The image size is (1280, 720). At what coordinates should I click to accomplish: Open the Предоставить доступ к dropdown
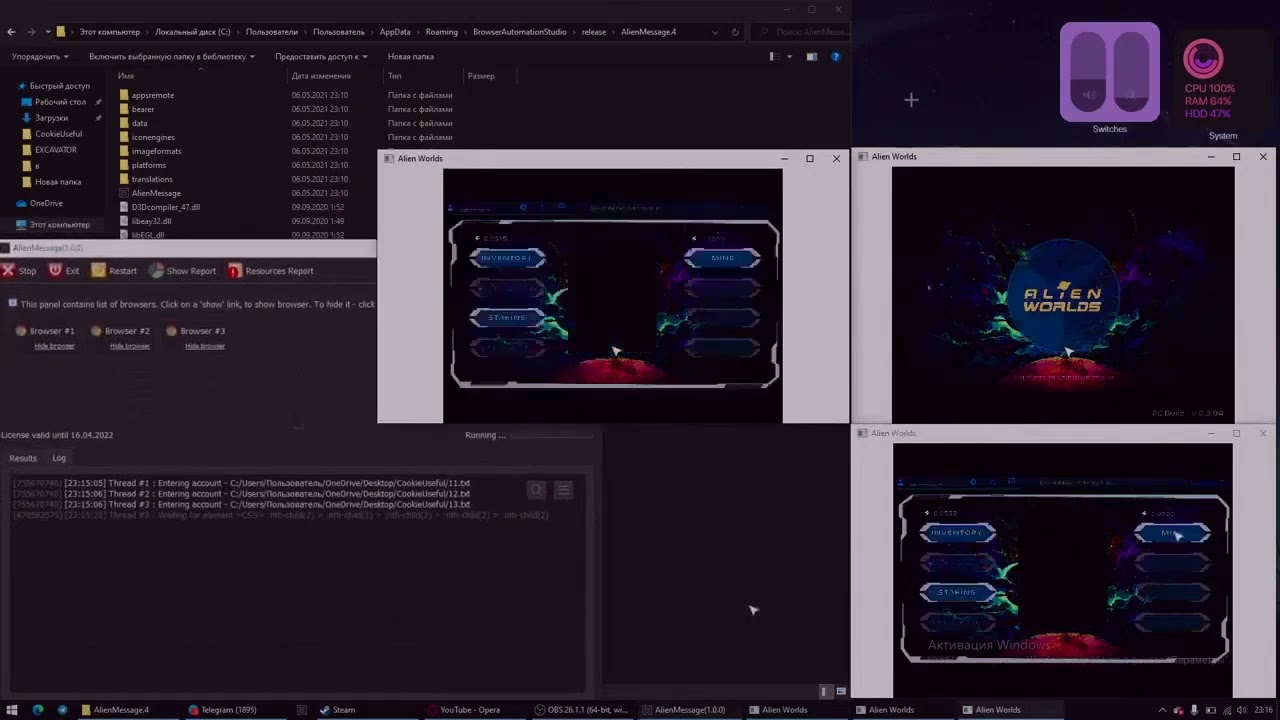click(x=321, y=57)
